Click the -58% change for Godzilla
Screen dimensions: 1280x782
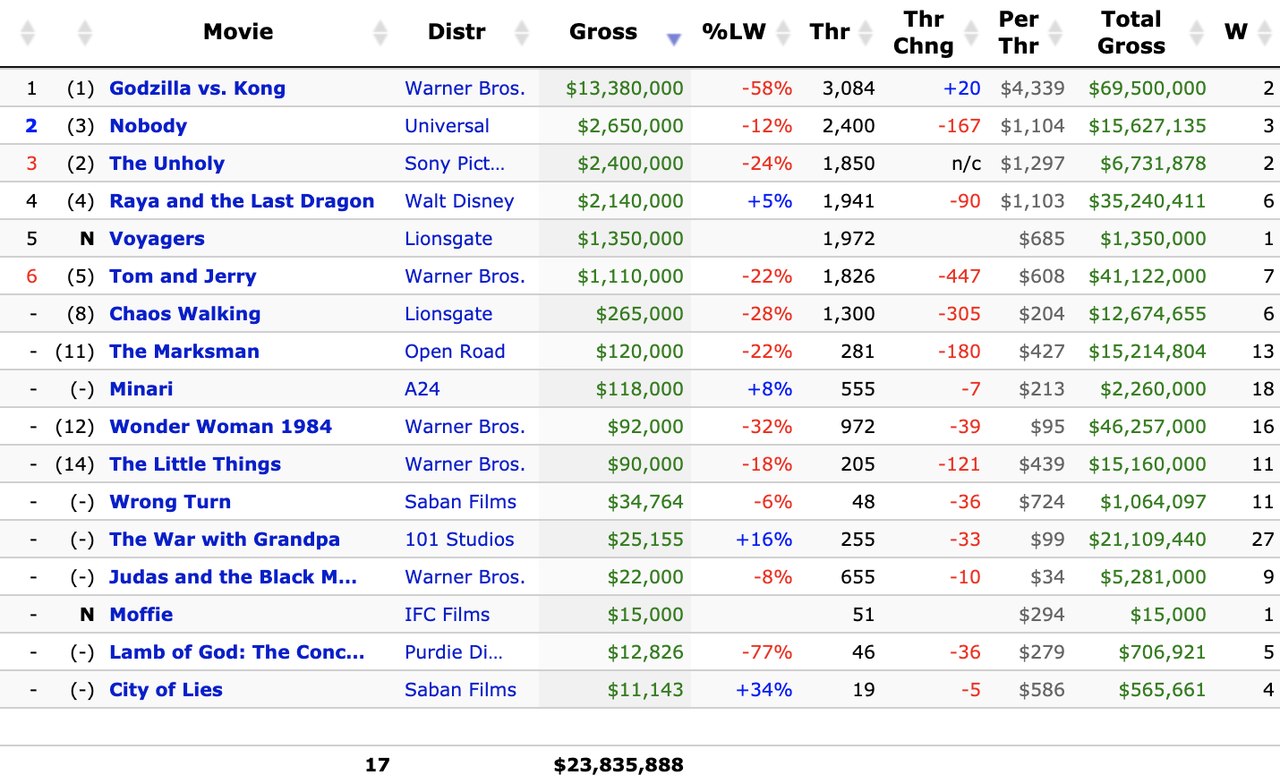[767, 88]
